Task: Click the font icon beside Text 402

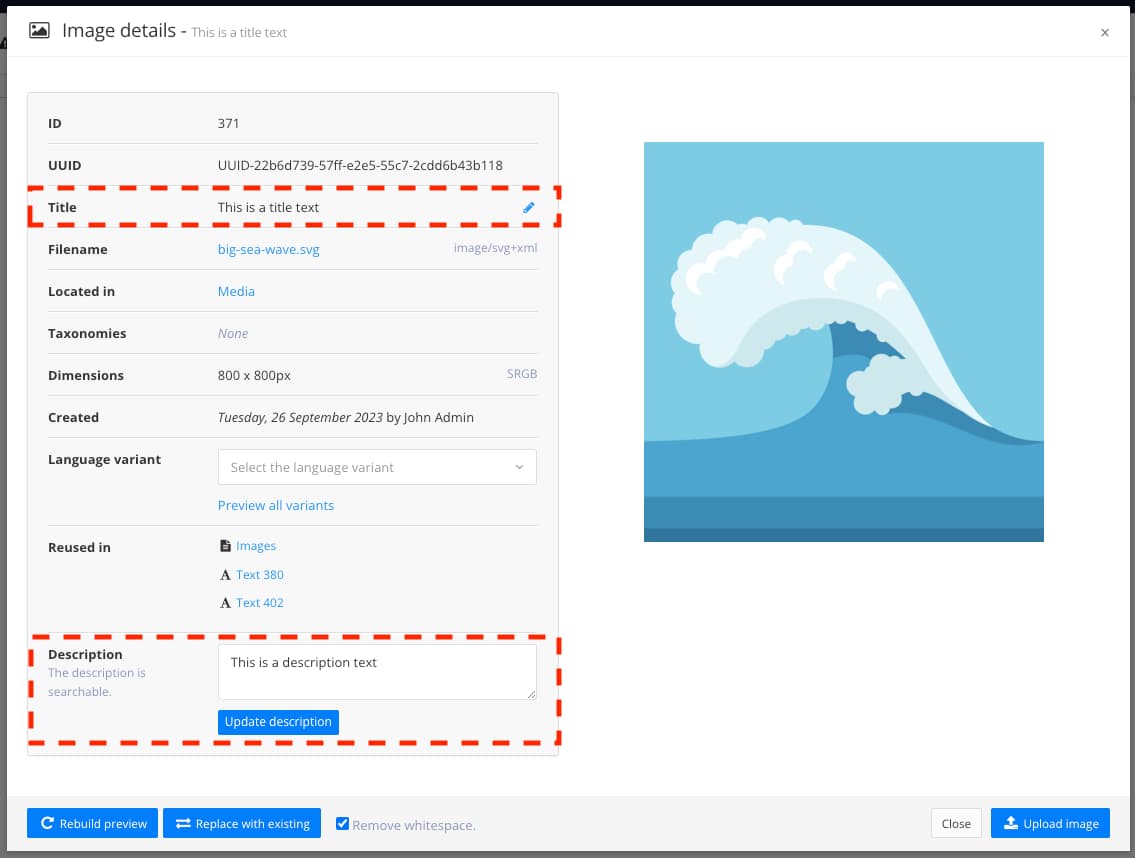Action: coord(225,603)
